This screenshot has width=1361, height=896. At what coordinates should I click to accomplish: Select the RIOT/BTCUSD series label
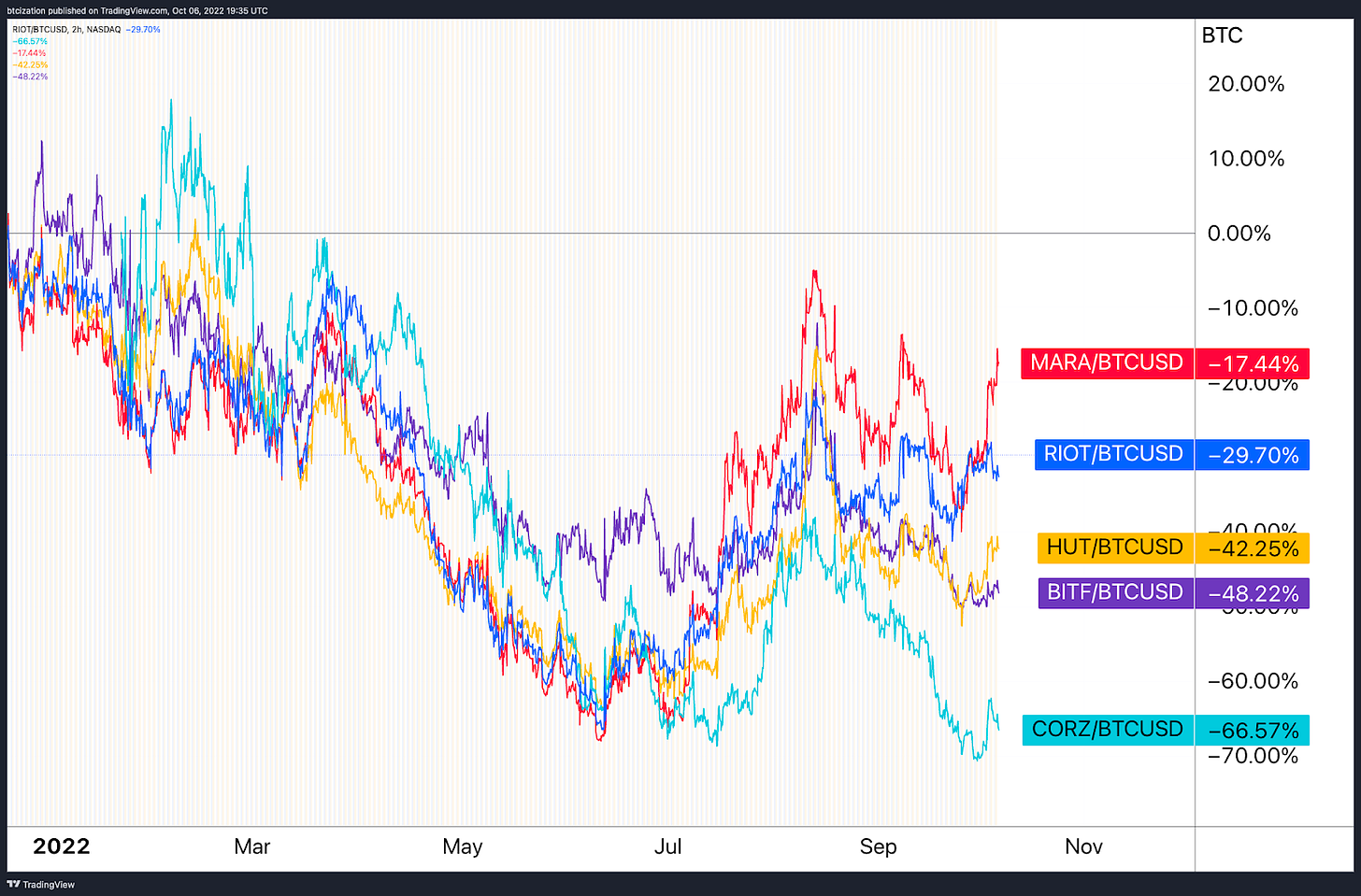coord(1113,454)
